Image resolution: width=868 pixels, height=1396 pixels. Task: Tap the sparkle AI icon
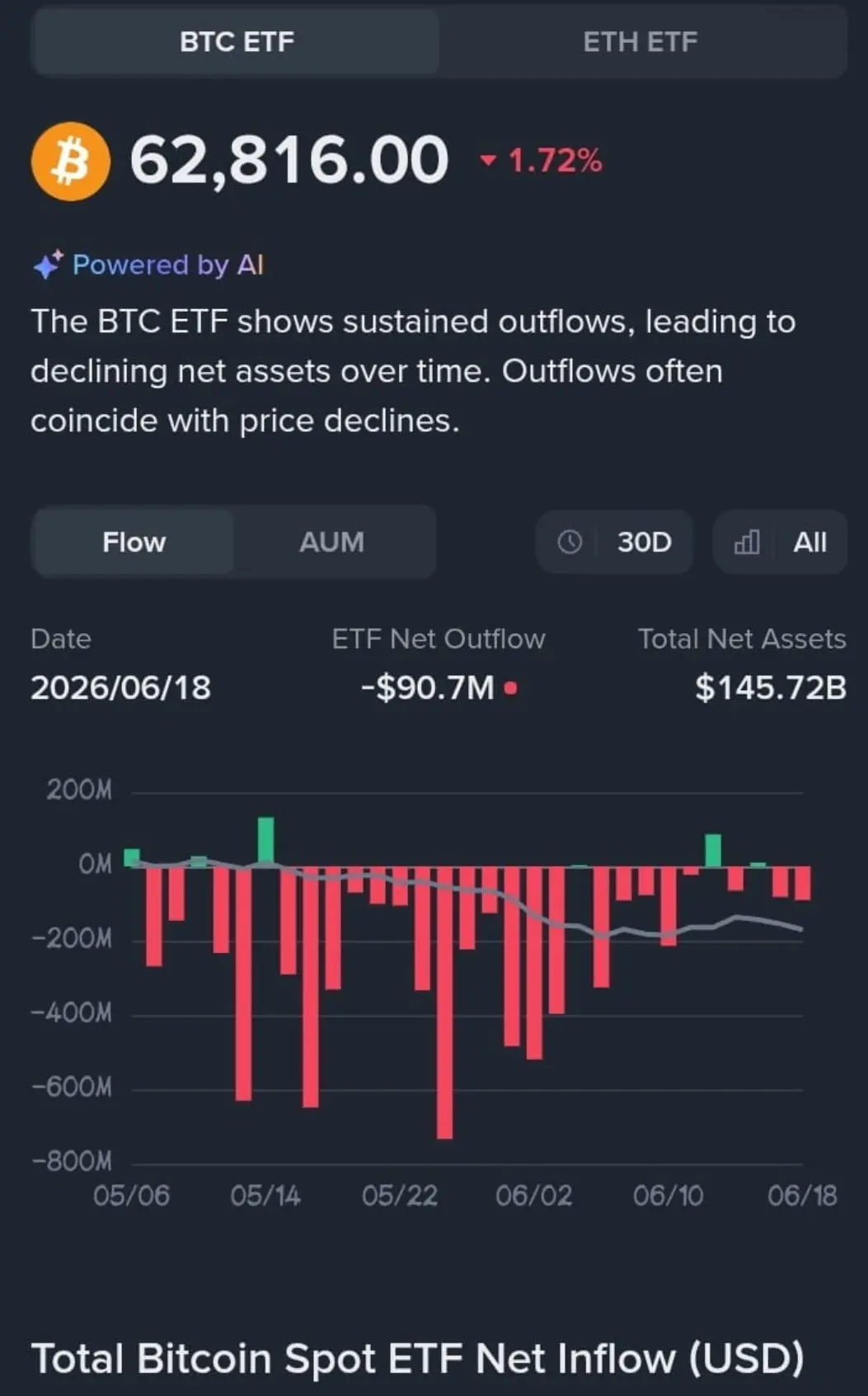coord(48,265)
